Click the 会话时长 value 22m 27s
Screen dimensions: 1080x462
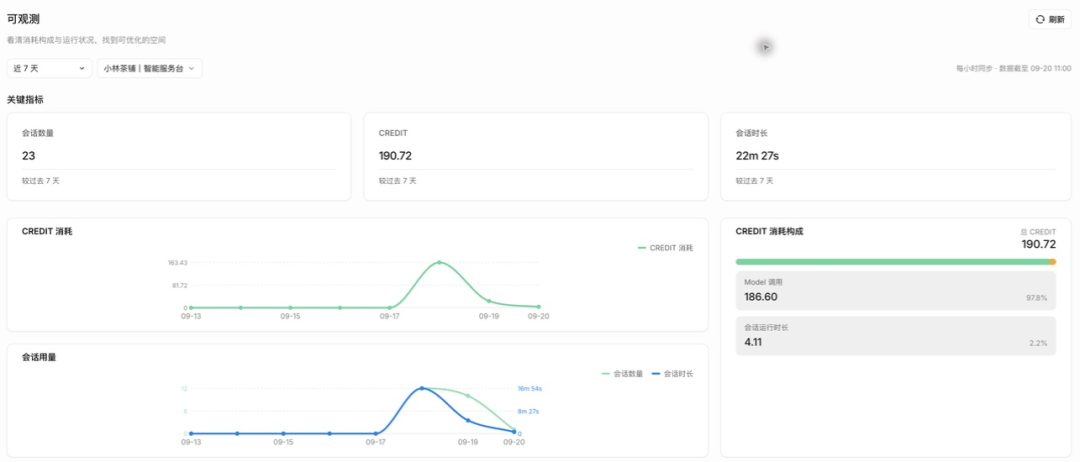[757, 156]
